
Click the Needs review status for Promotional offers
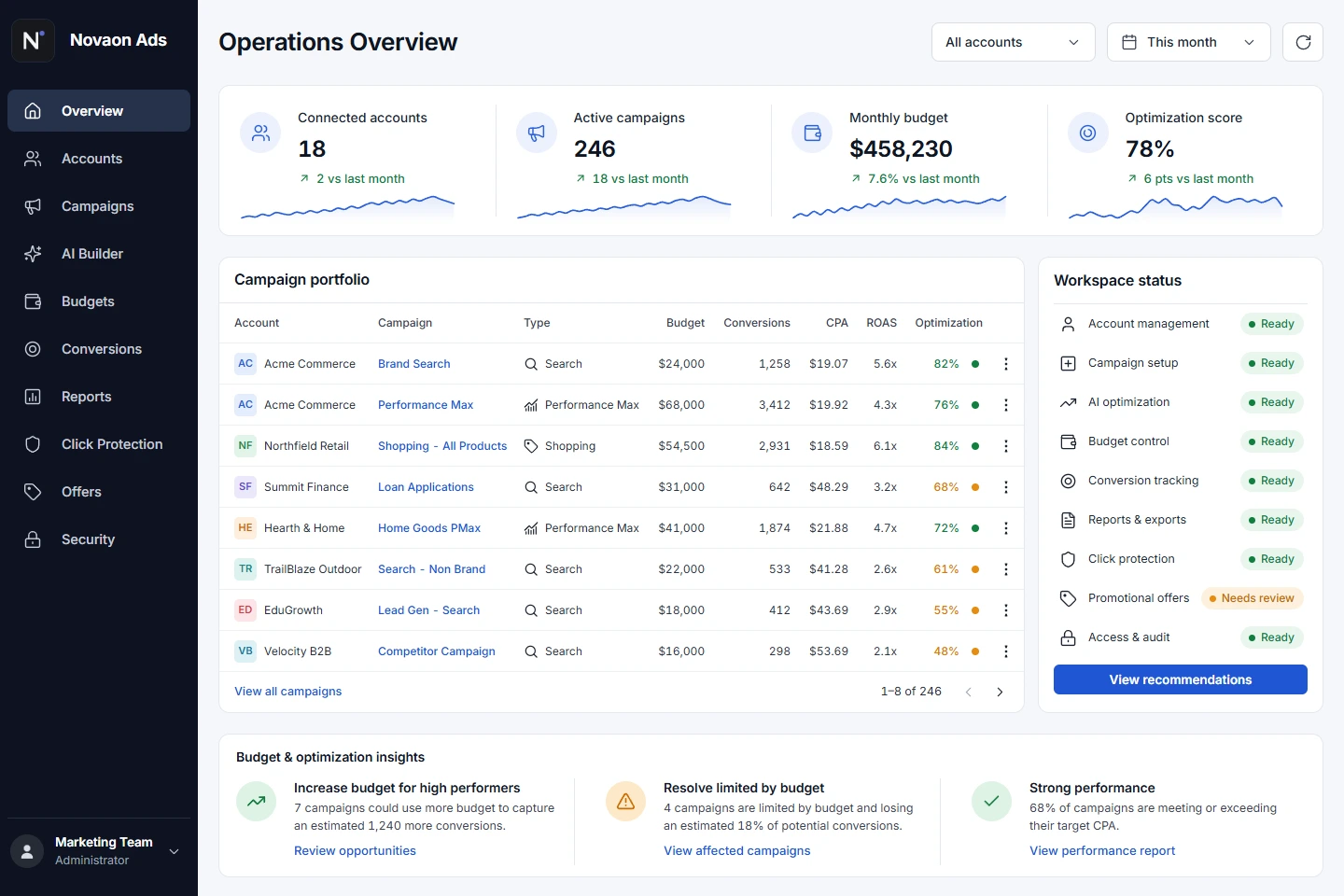pos(1251,598)
